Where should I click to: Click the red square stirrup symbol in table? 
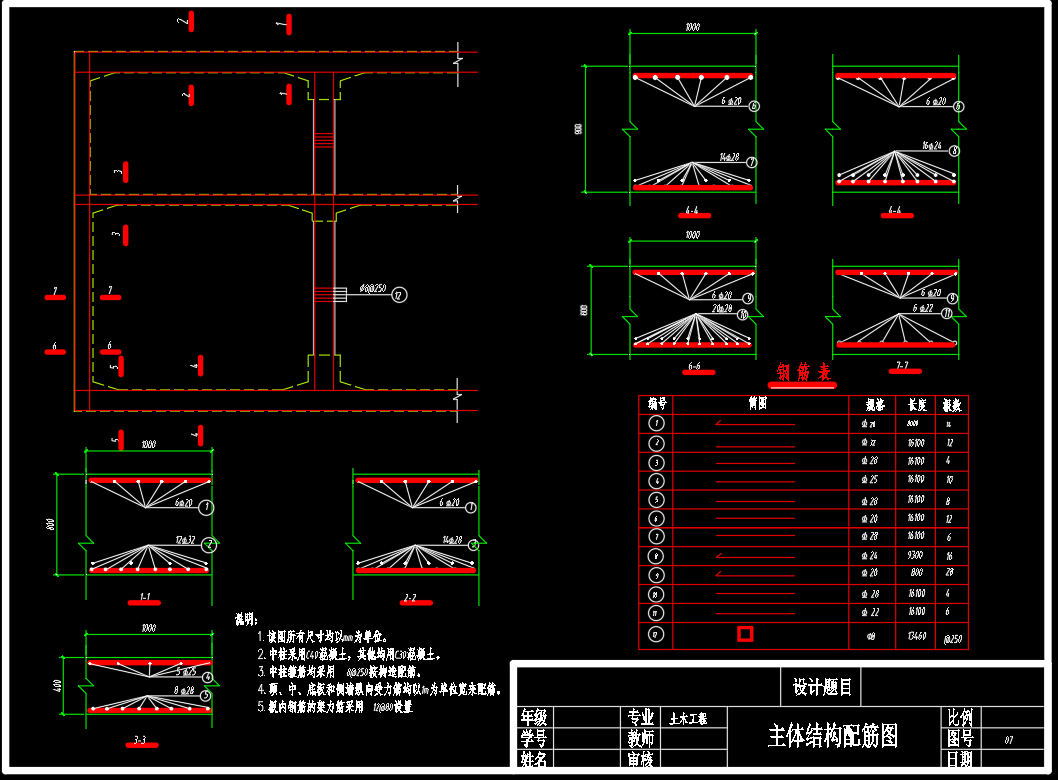point(745,633)
